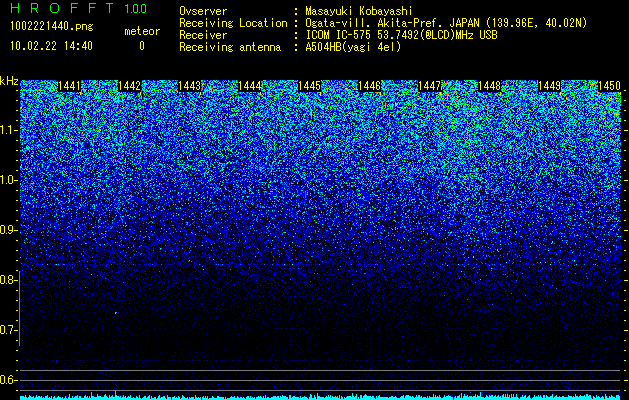This screenshot has width=629, height=400.
Task: Click the 1.1 kHz axis label
Action: coord(7,130)
